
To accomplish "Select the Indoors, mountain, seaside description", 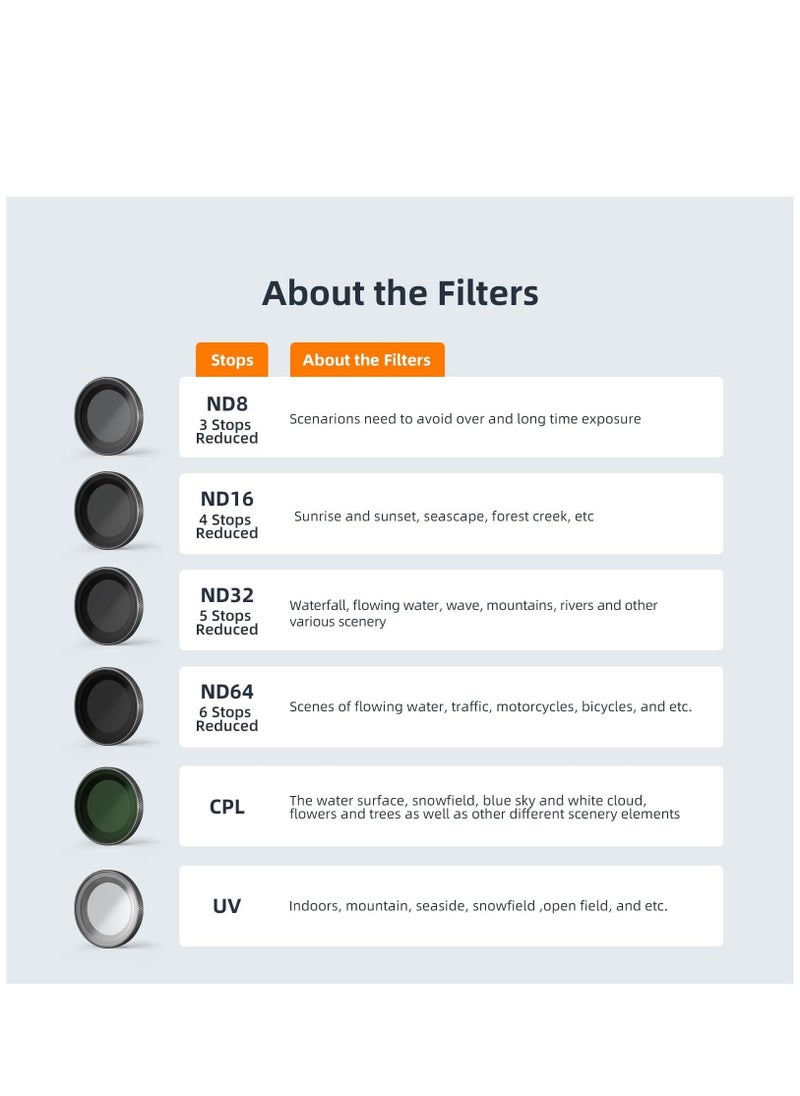I will (x=478, y=906).
